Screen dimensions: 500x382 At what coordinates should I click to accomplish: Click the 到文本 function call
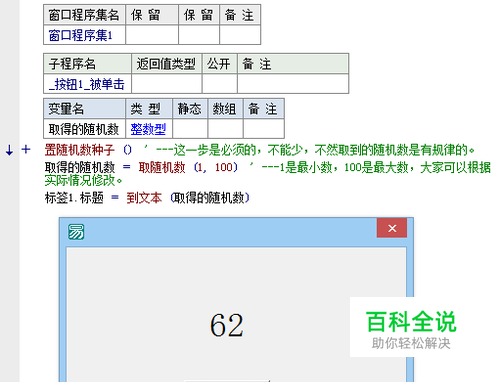pos(144,198)
